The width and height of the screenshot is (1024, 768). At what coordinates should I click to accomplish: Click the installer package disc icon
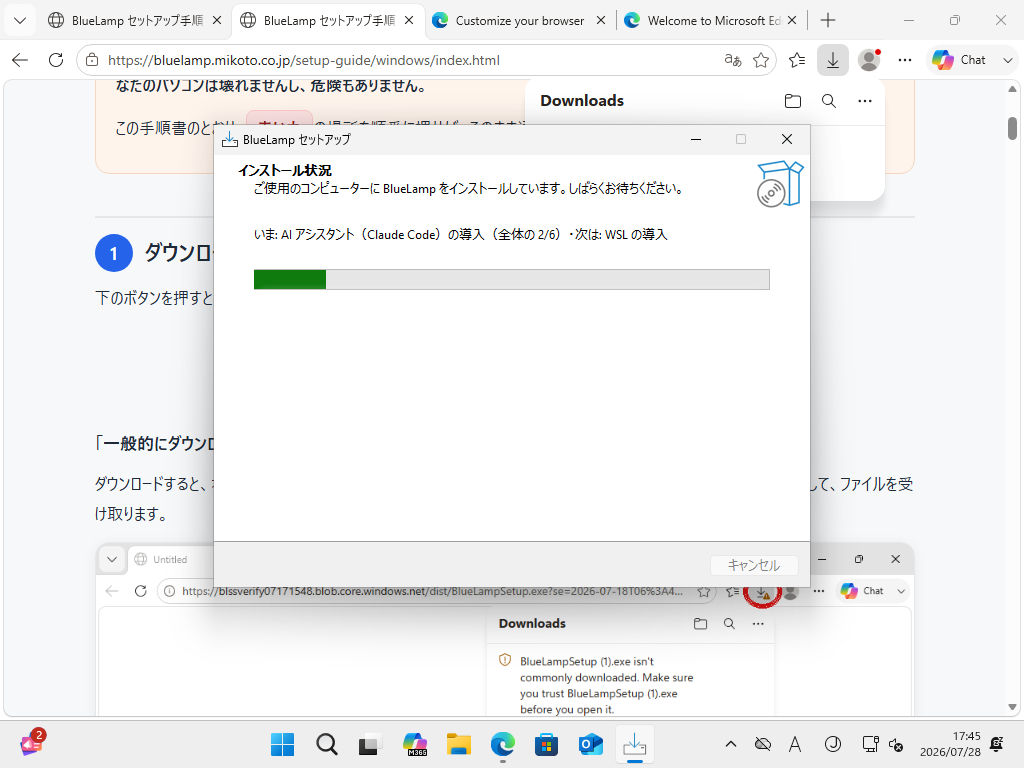(780, 184)
